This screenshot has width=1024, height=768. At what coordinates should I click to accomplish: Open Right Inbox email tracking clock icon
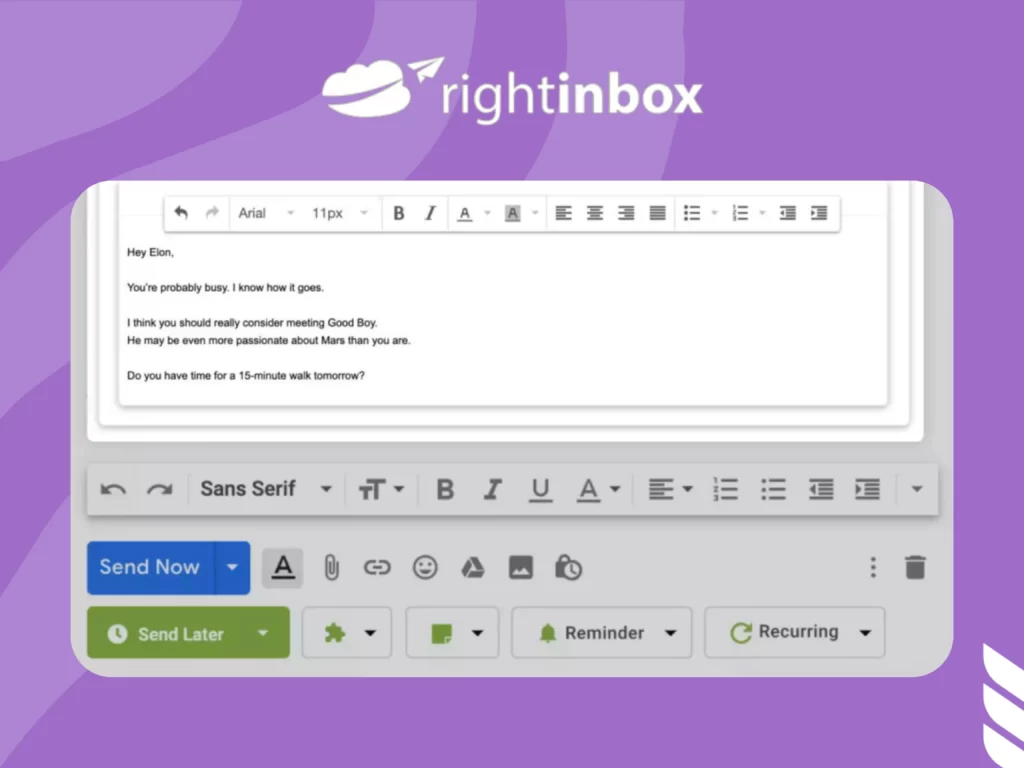pyautogui.click(x=568, y=567)
